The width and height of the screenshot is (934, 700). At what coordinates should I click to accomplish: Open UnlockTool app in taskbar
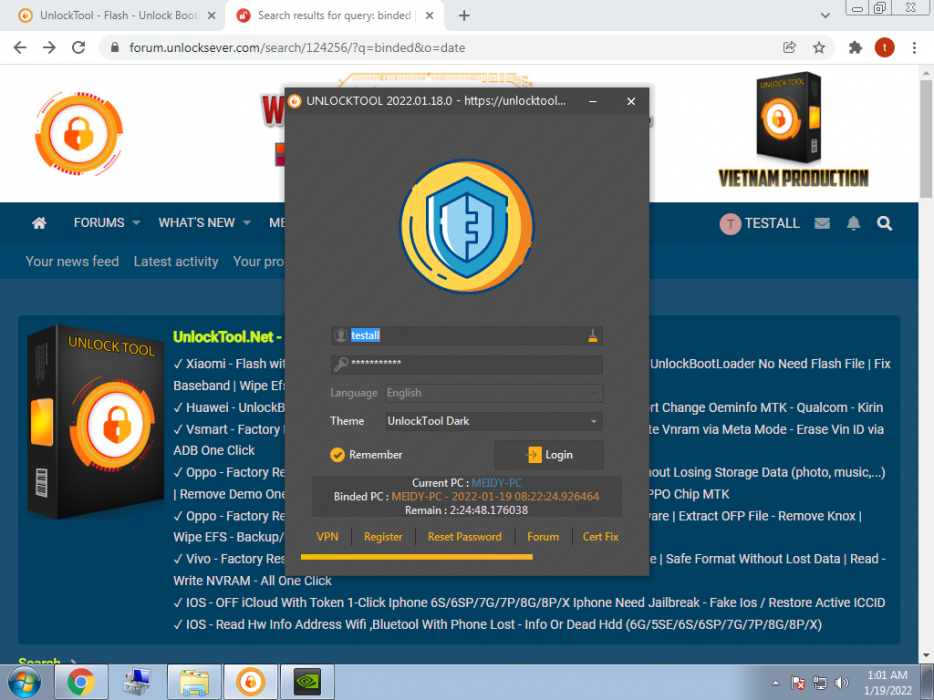[x=250, y=682]
